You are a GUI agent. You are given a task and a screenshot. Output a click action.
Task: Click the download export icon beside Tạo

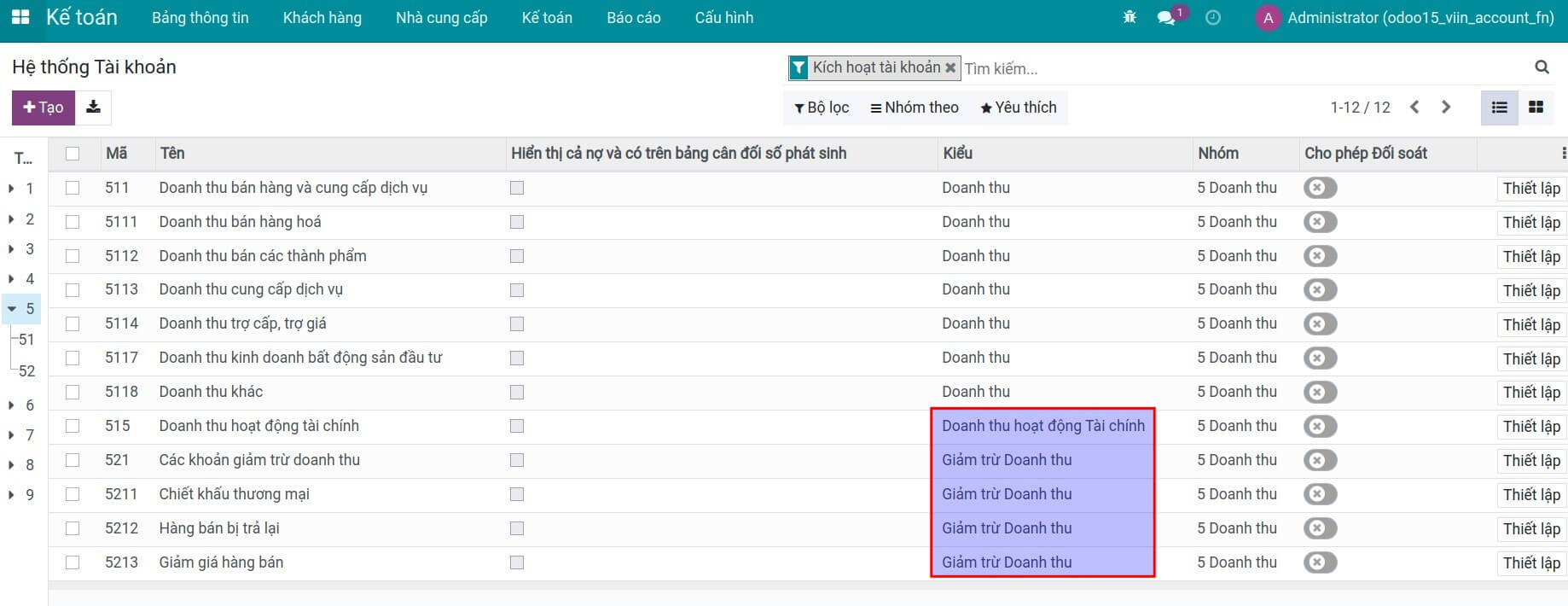click(x=94, y=108)
